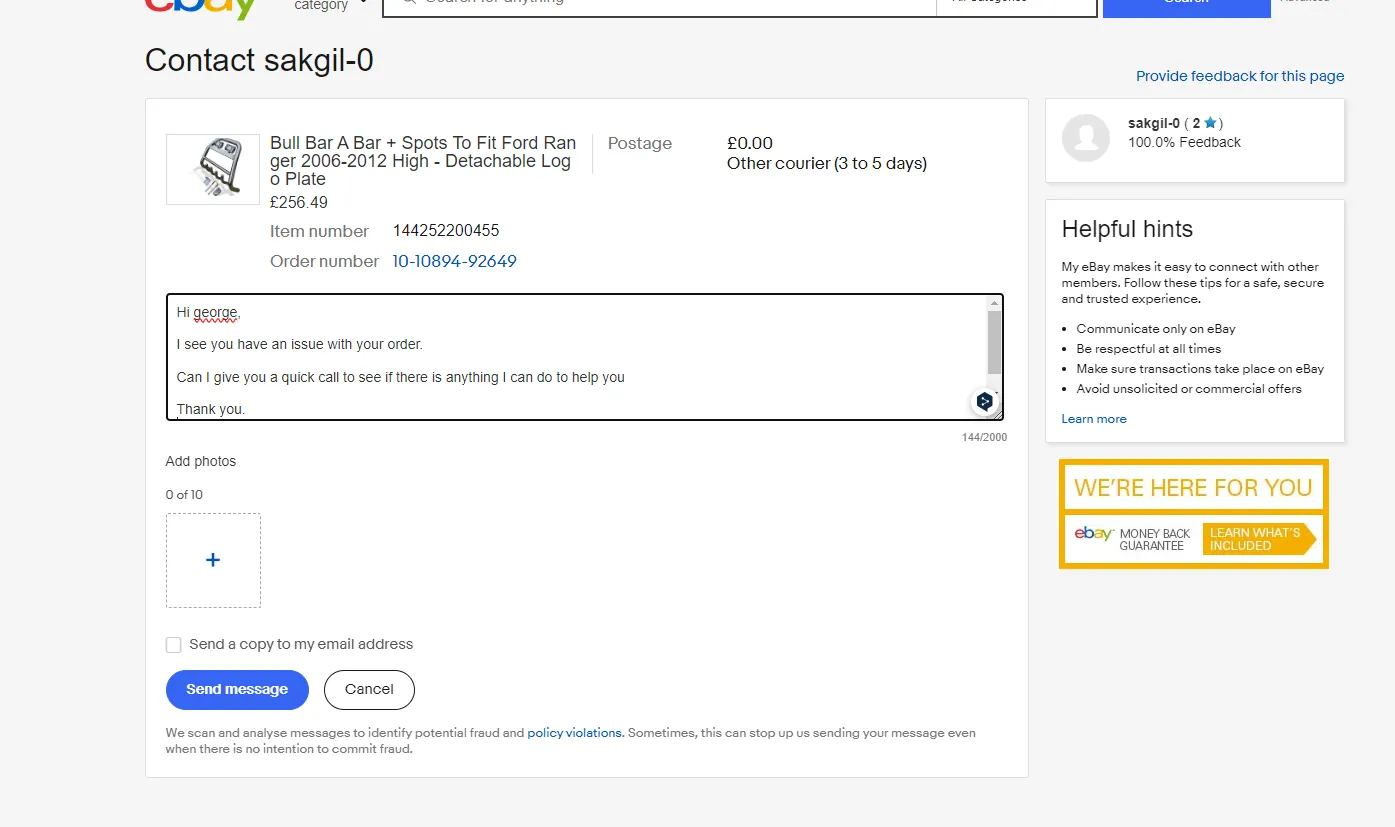1395x827 pixels.
Task: Tick Send a copy to my email address
Action: point(174,645)
